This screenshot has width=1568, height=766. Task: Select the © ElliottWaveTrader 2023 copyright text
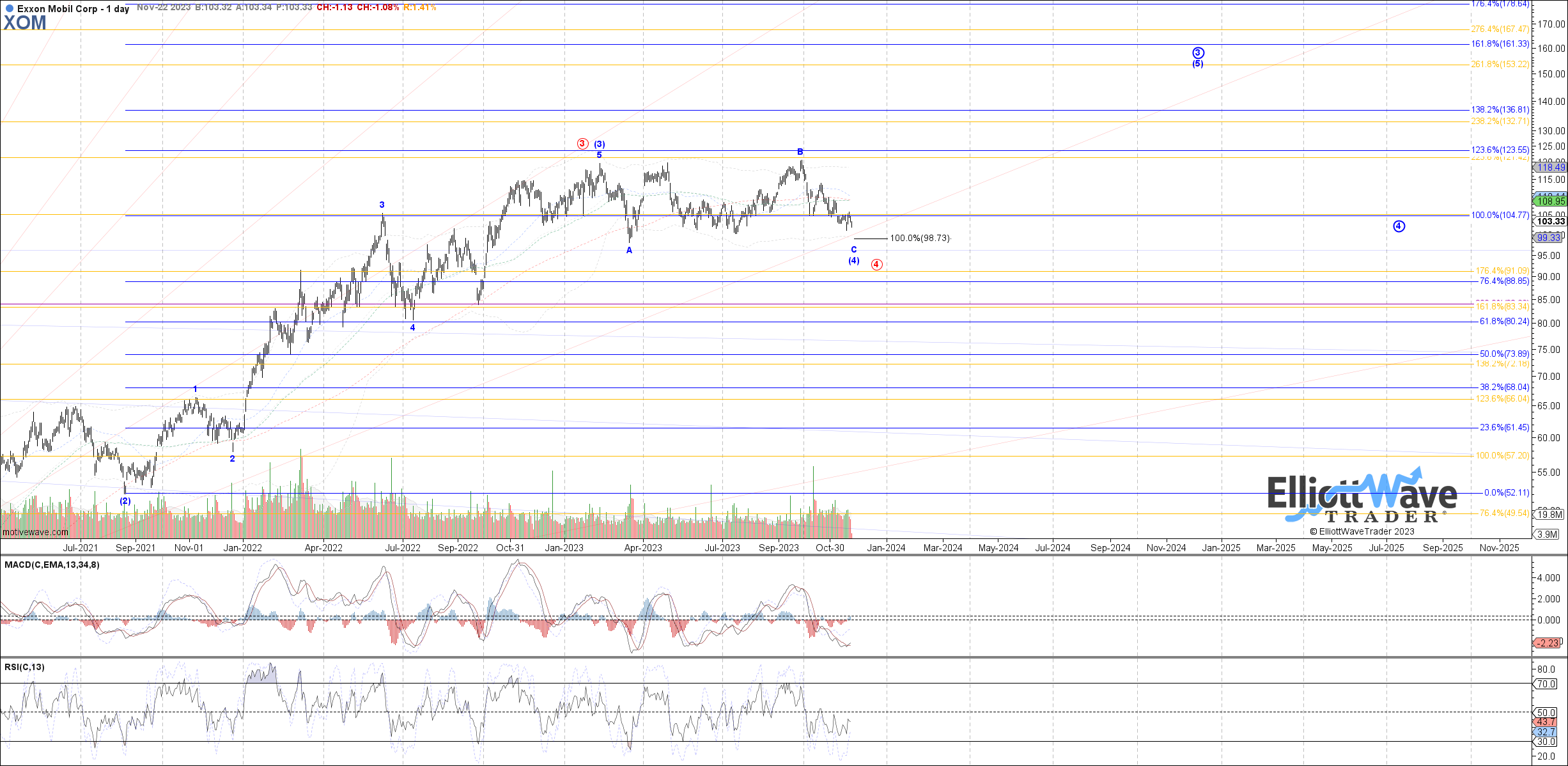coord(1362,531)
